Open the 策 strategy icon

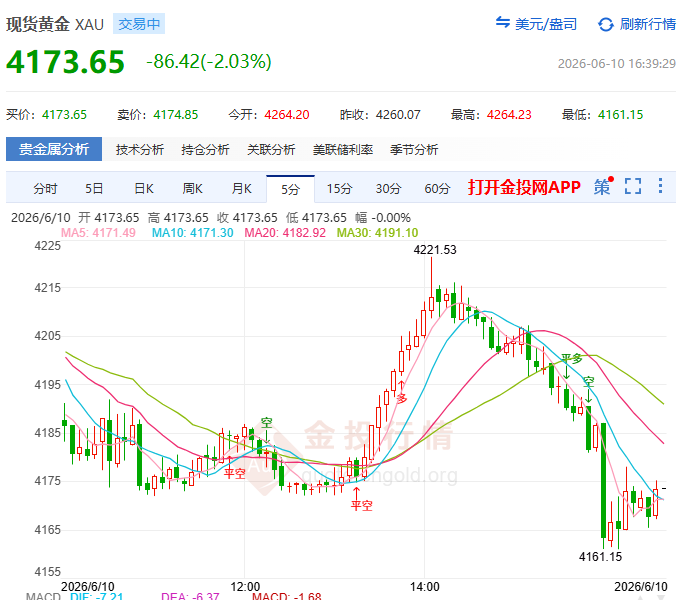603,187
